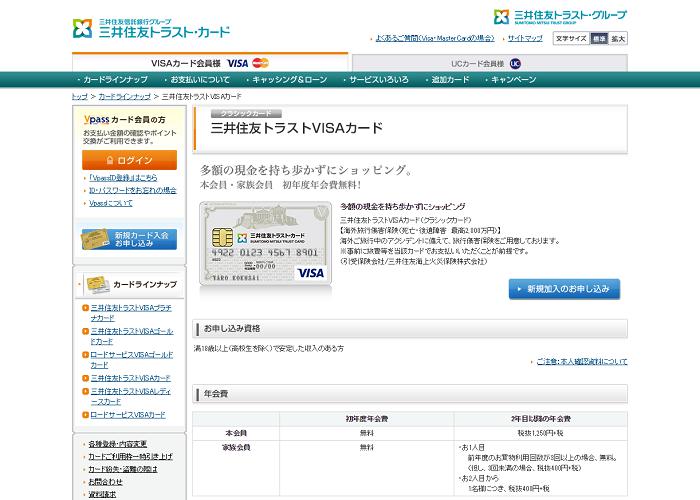Set text size to 拡大

coord(618,39)
